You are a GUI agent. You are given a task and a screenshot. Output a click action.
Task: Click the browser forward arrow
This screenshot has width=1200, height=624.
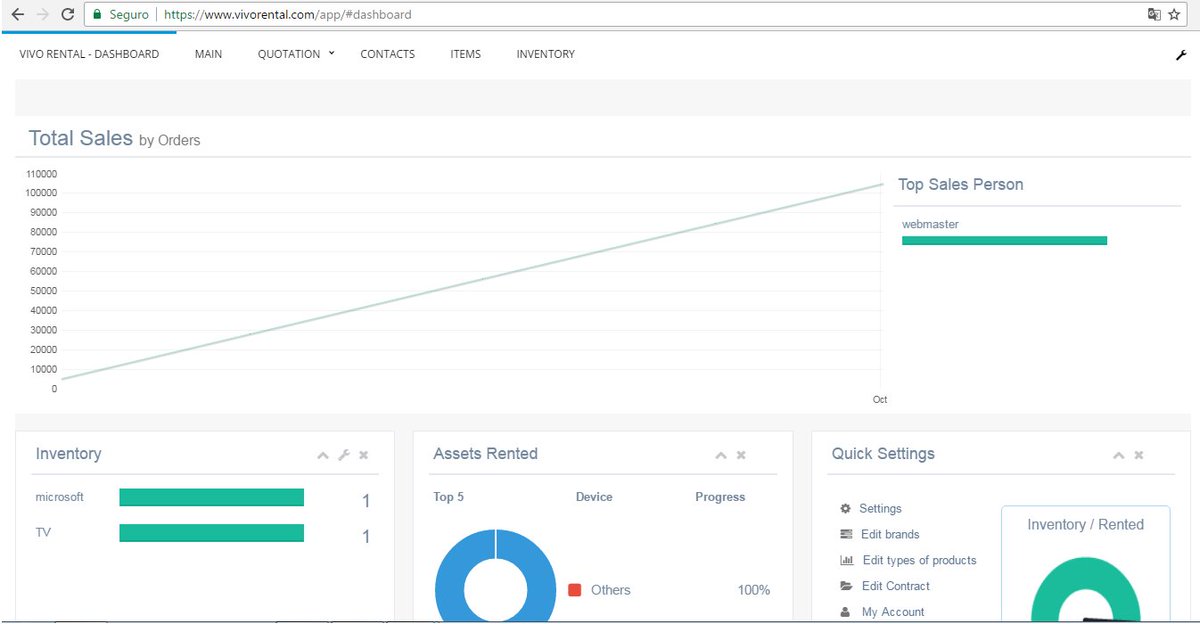[x=42, y=15]
